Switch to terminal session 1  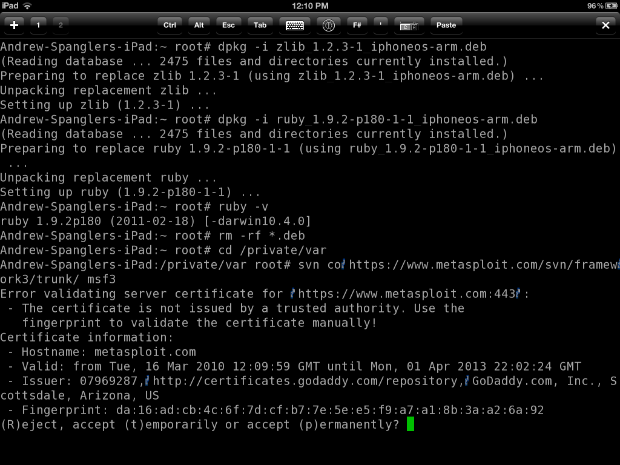point(39,24)
